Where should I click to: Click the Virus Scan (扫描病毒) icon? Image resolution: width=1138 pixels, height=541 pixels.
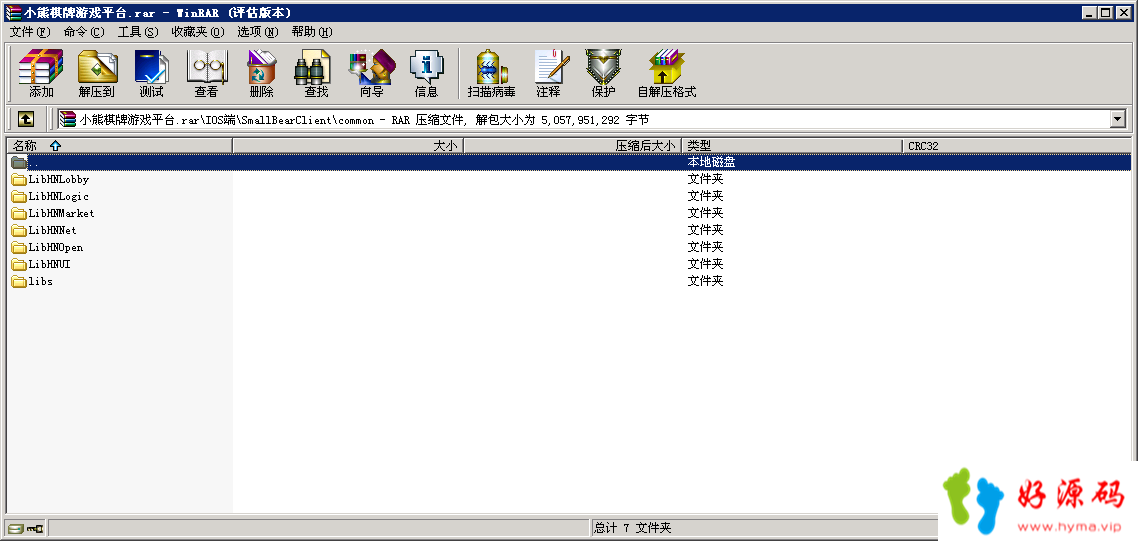(491, 73)
